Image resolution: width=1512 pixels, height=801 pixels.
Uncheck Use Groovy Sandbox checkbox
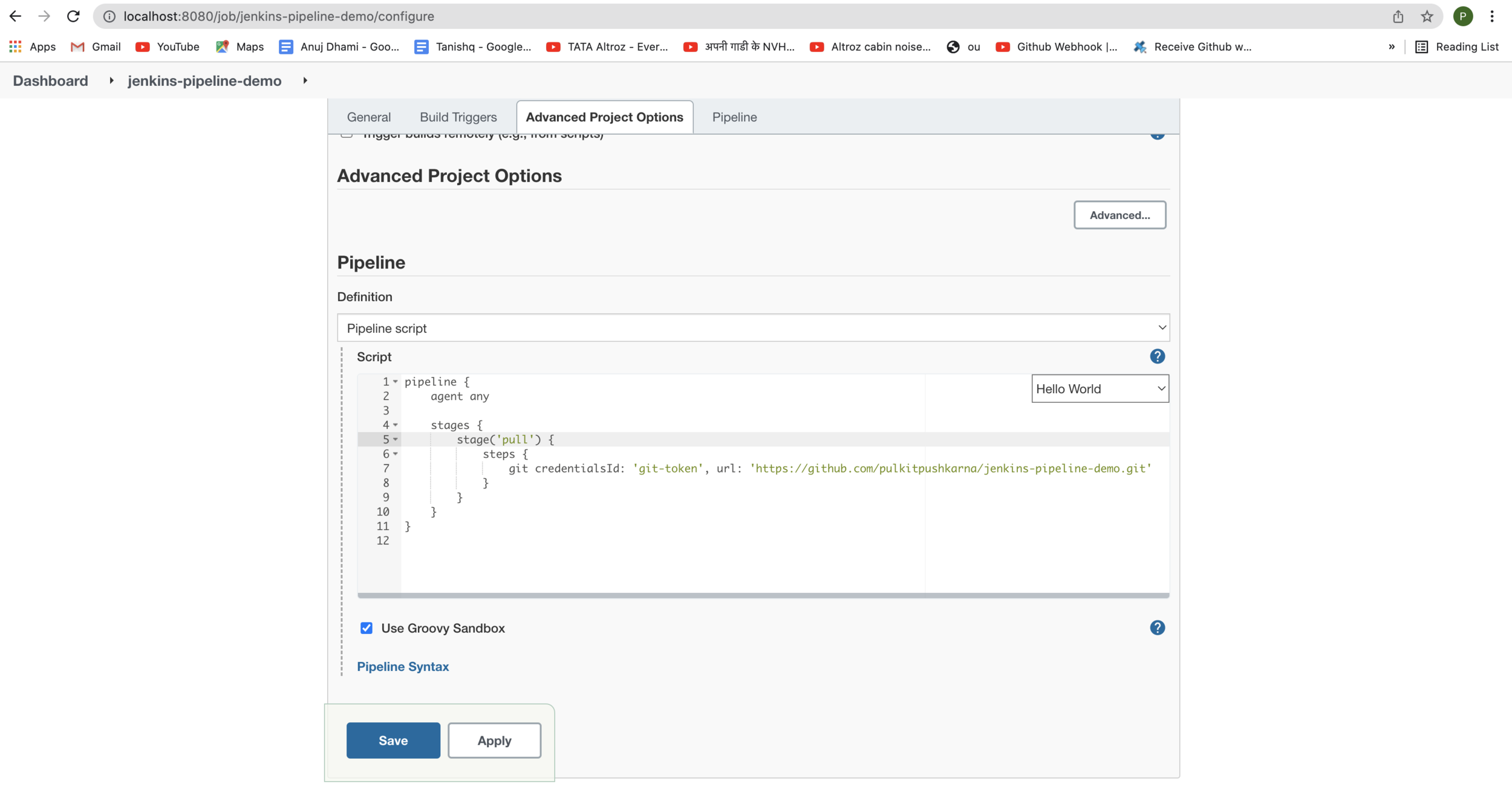pos(367,628)
